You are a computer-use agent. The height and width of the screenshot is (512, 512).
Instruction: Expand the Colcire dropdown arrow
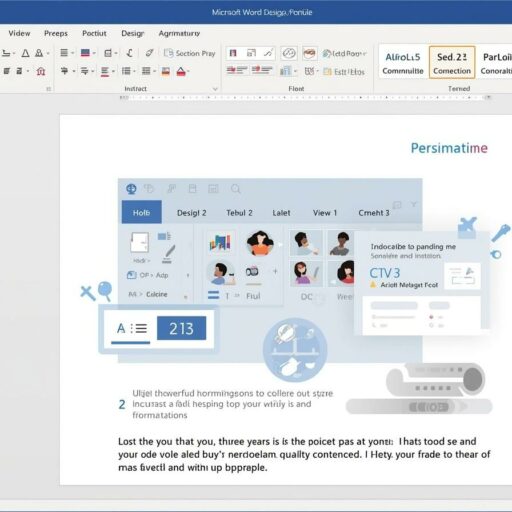coord(186,297)
